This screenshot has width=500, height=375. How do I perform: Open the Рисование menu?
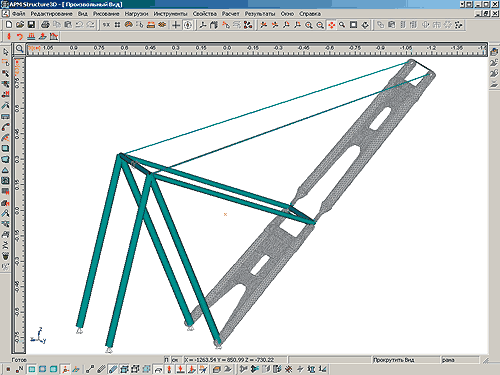[106, 14]
